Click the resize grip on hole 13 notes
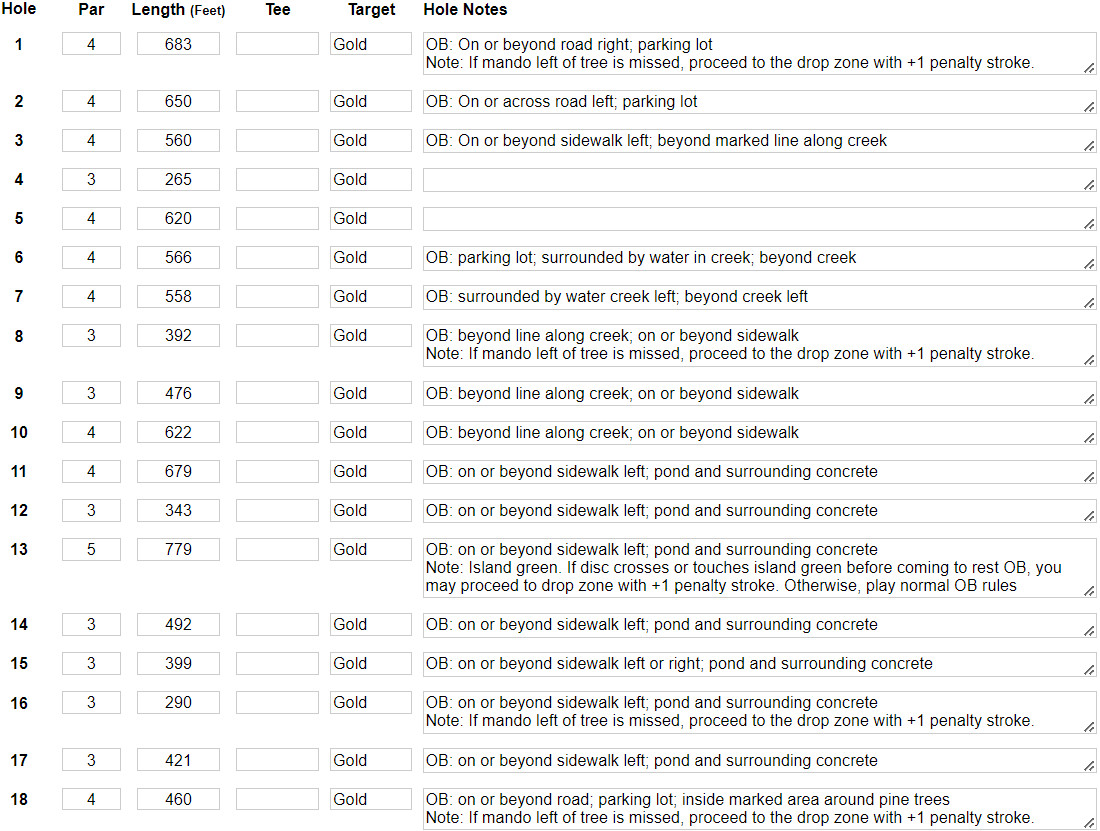The image size is (1100, 831). [x=1088, y=591]
